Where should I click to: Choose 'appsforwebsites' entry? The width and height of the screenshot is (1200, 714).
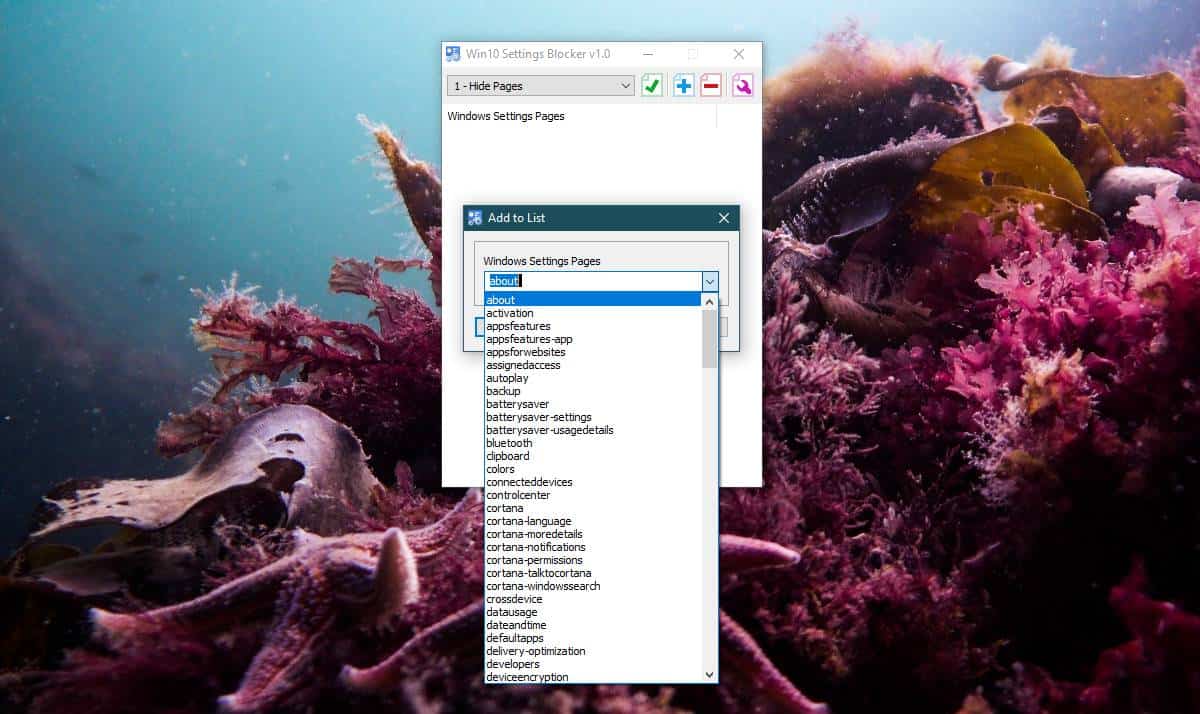(x=593, y=352)
